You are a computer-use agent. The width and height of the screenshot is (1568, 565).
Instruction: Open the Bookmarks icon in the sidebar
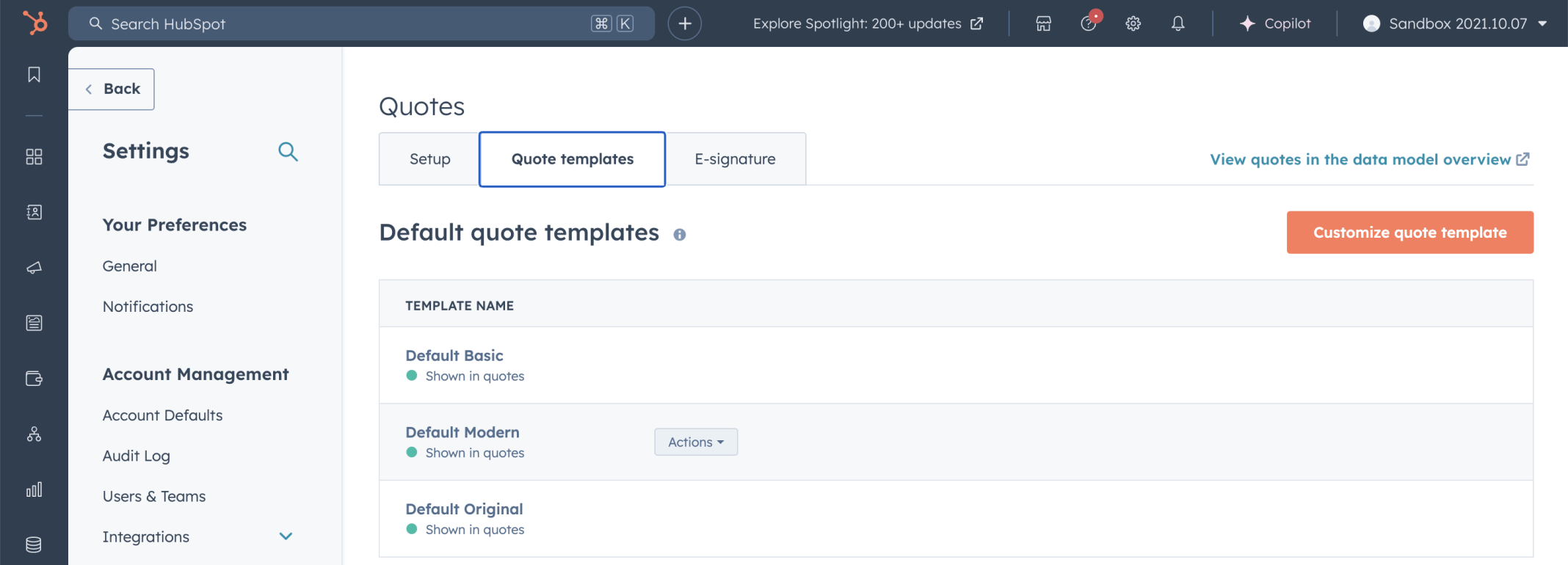[x=34, y=75]
